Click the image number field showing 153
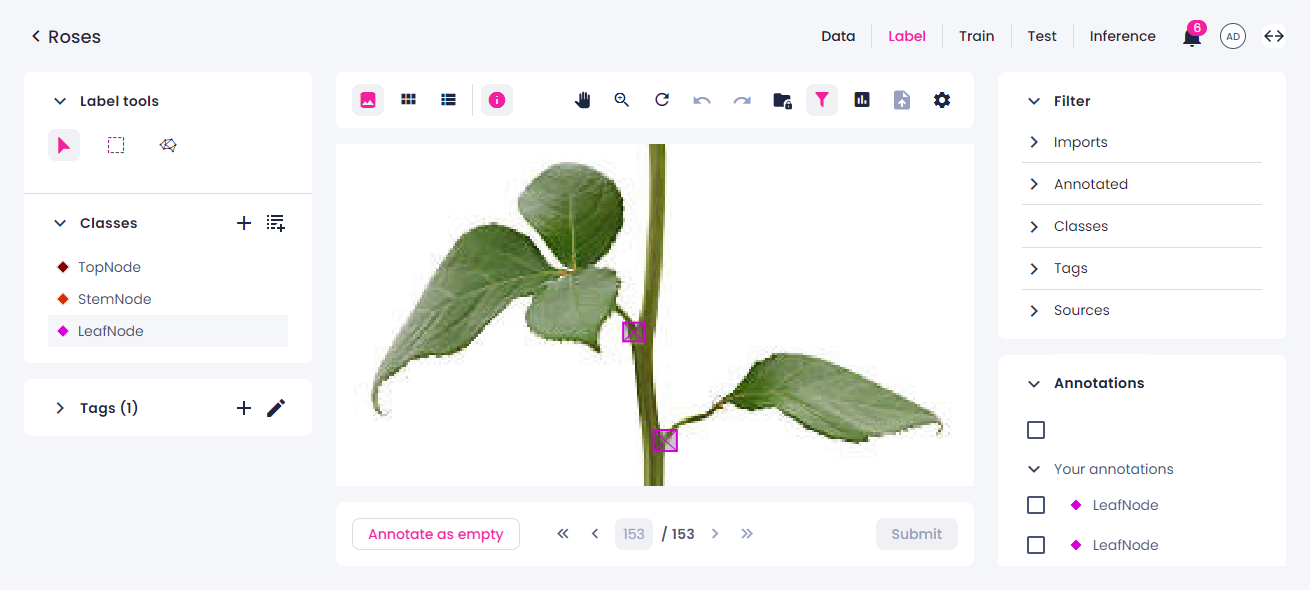1310x590 pixels. 634,534
